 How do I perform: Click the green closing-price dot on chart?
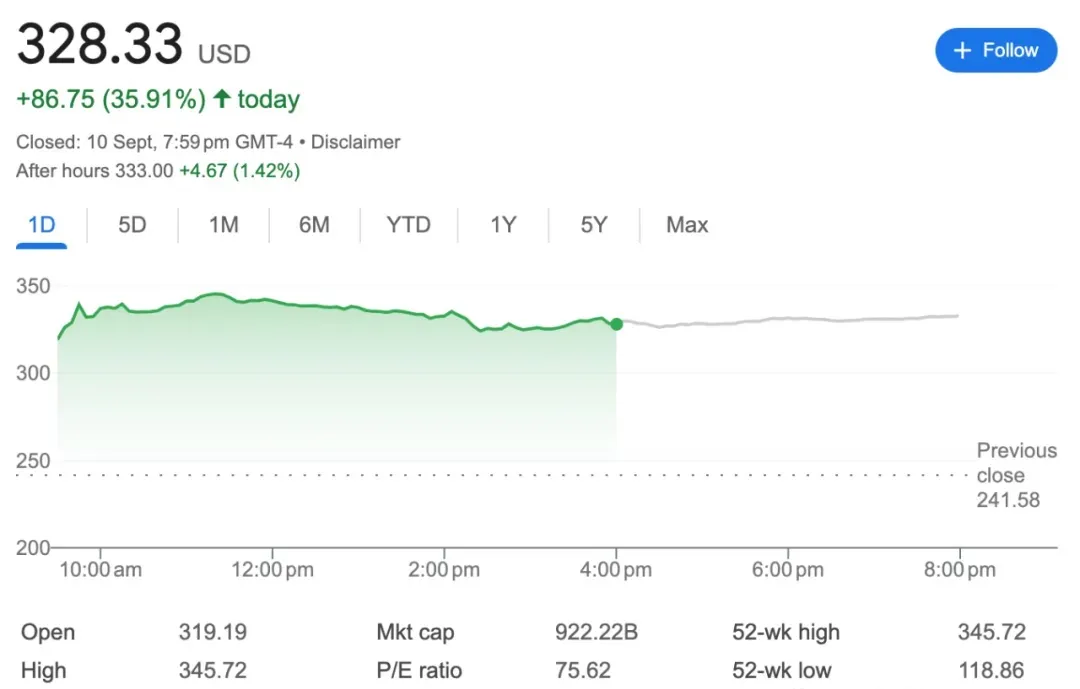point(616,324)
